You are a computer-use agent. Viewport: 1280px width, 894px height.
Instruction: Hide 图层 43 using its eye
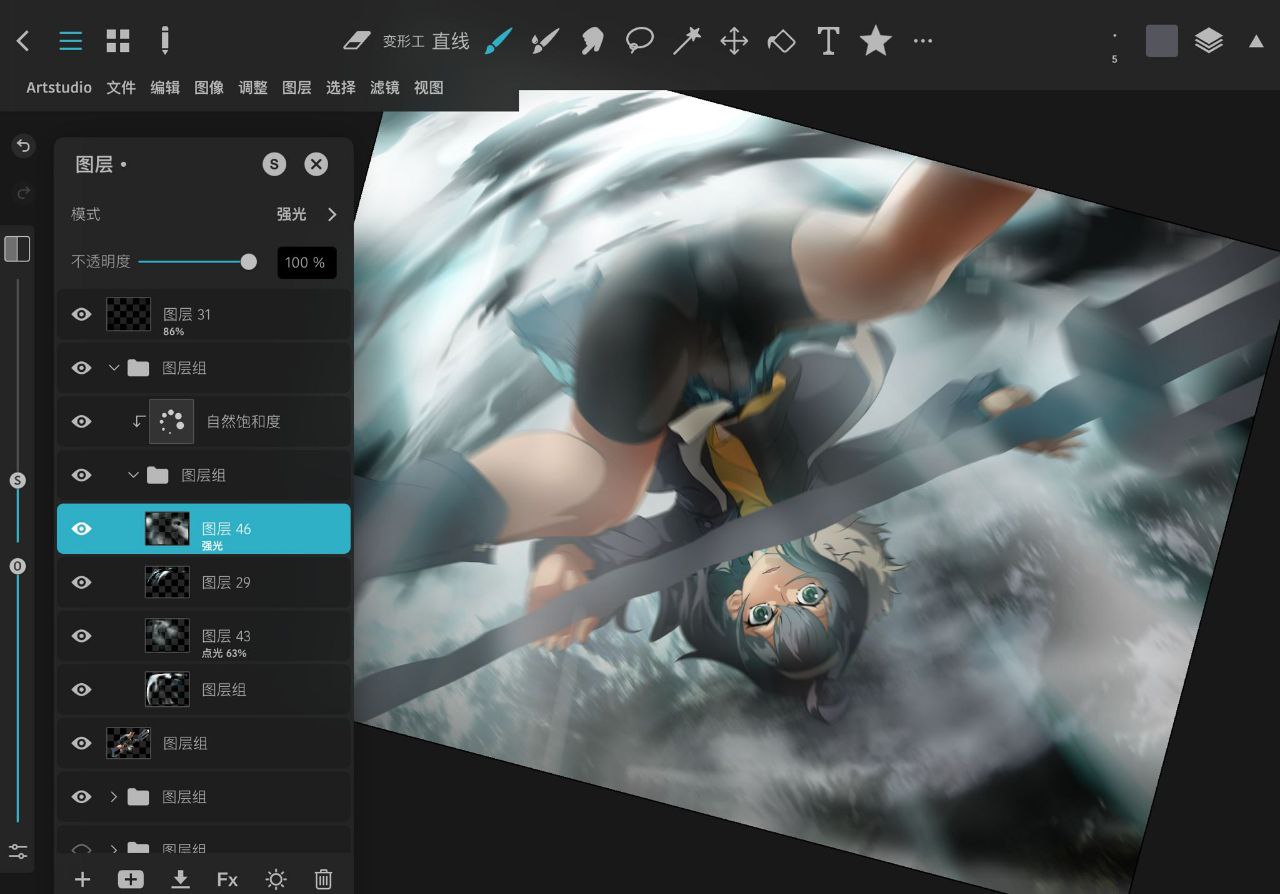click(x=82, y=636)
